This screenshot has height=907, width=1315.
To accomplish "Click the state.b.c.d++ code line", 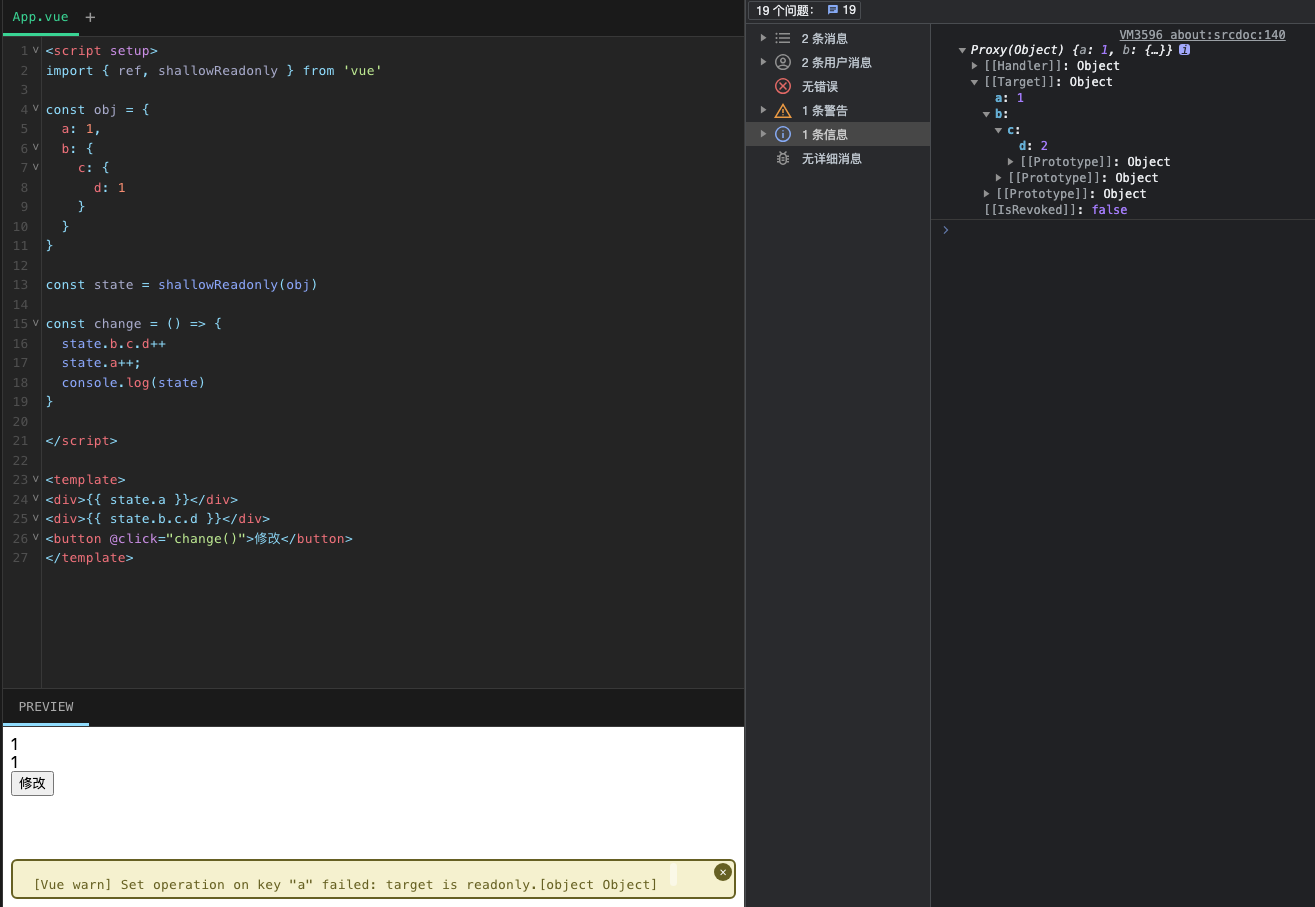I will [113, 343].
